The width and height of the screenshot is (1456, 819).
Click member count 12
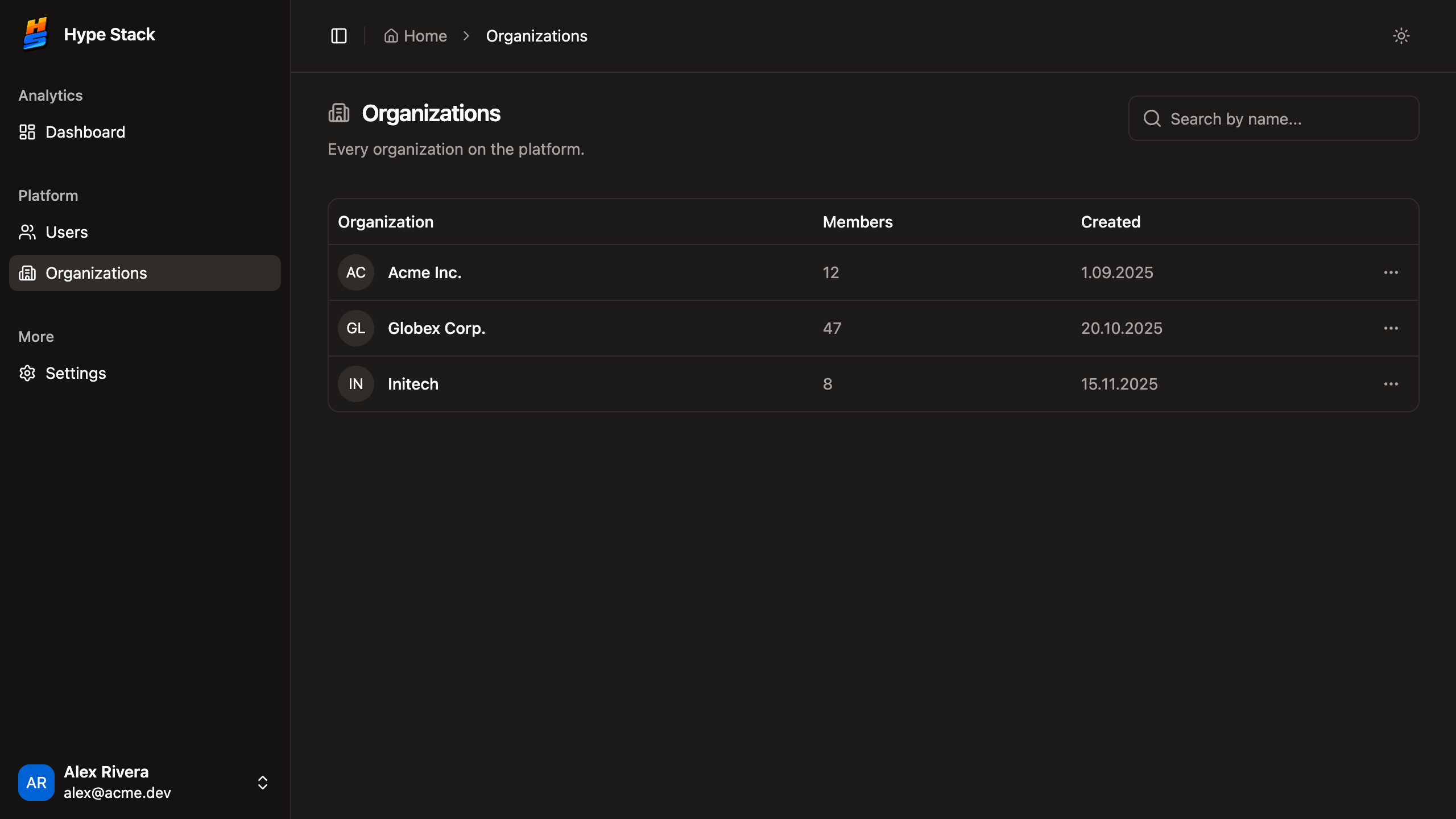831,272
